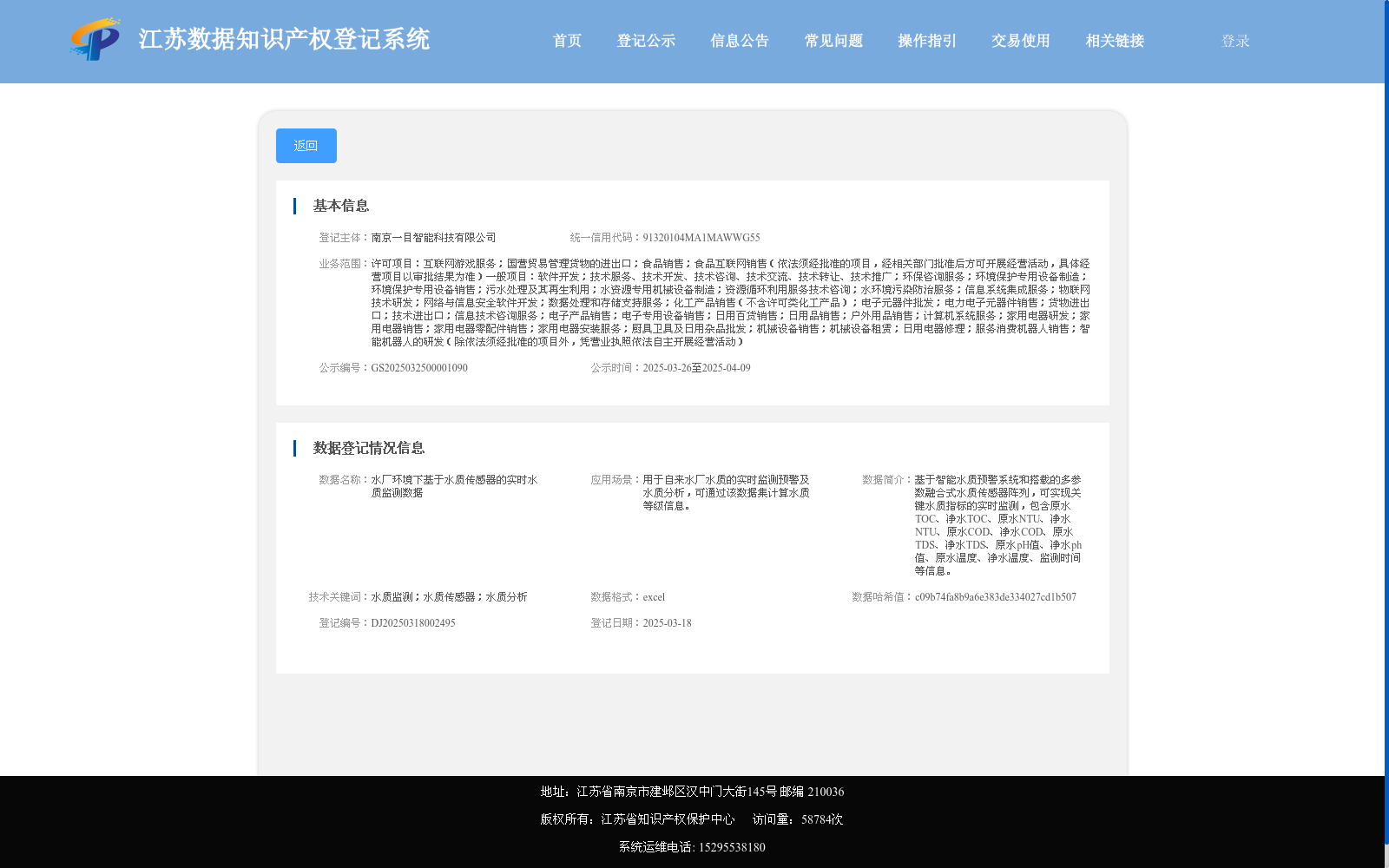The image size is (1389, 868).
Task: Open the 相关链接 menu item
Action: coord(1115,41)
